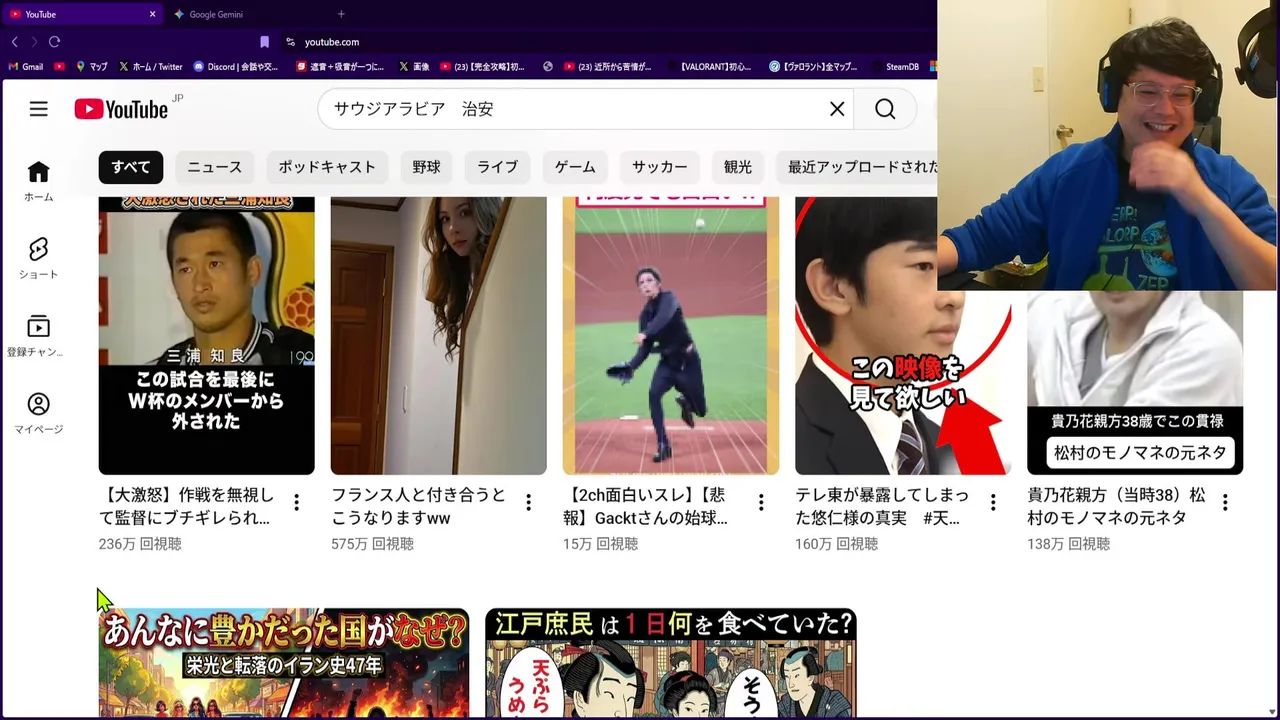Open ショート in the left sidebar
The image size is (1280, 720).
38,258
